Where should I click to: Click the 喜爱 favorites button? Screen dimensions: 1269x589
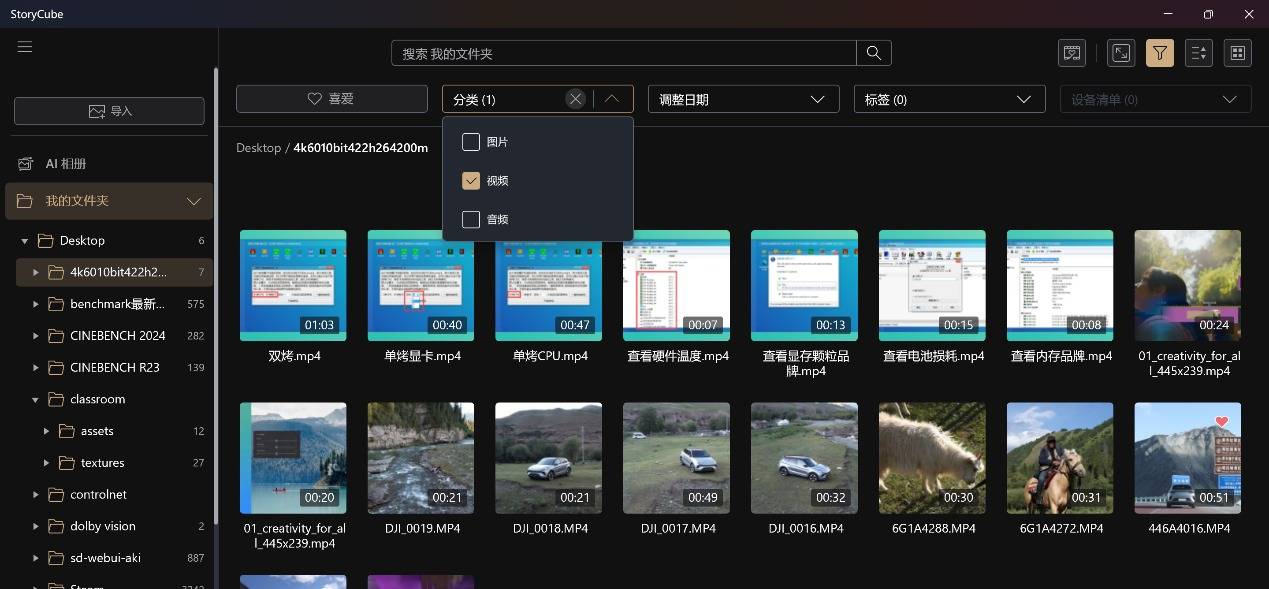tap(331, 99)
